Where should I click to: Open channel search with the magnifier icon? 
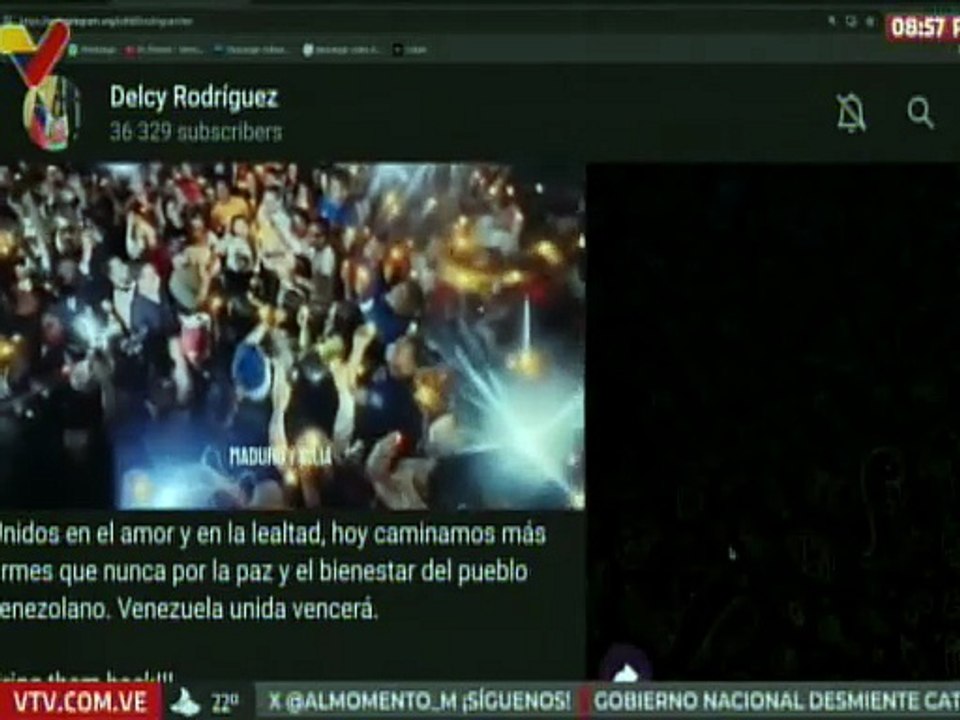920,113
